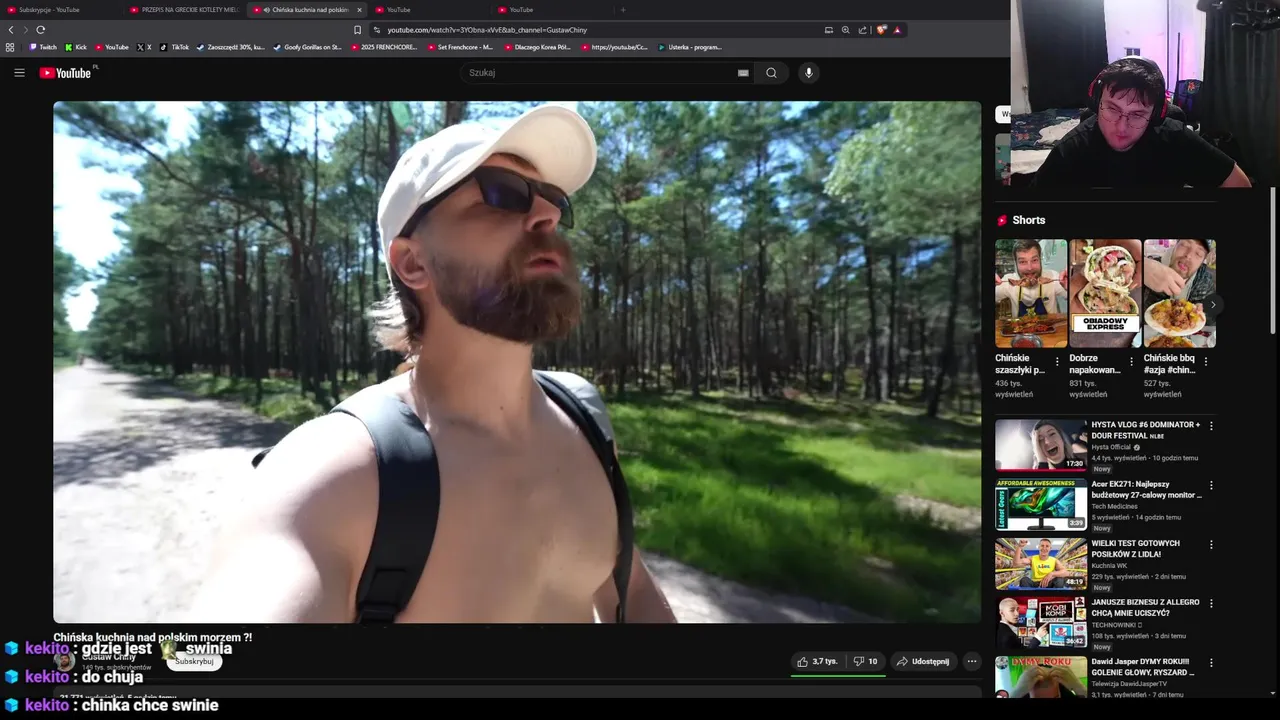Click the Tech Medicines channel name
The height and width of the screenshot is (720, 1280).
(x=1114, y=507)
